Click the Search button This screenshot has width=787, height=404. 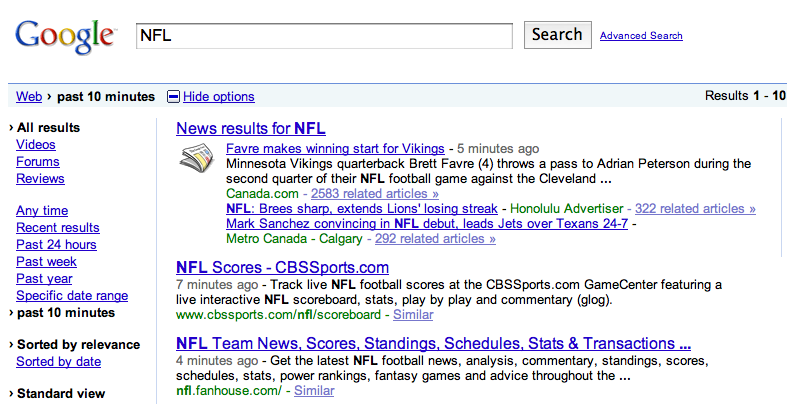click(x=556, y=35)
